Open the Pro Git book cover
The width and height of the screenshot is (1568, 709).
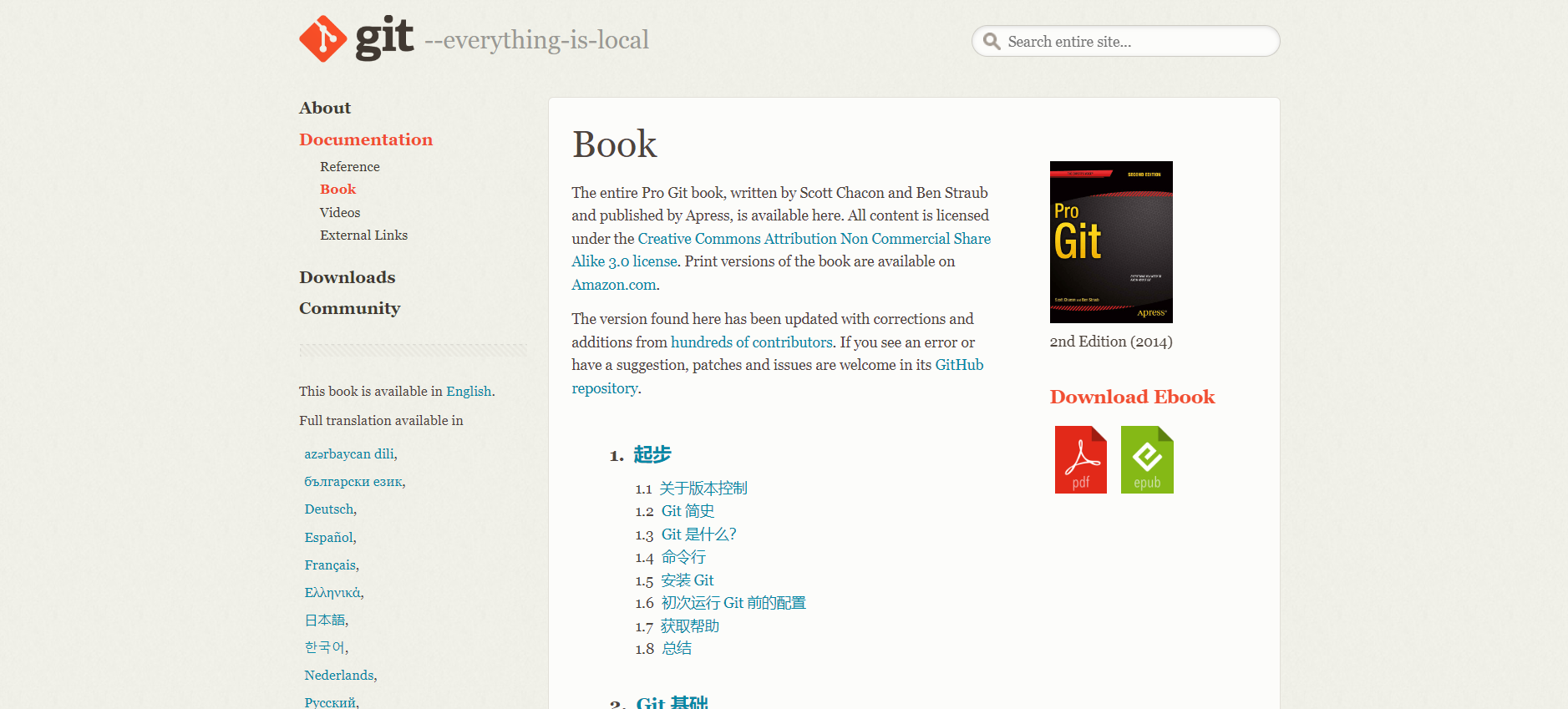[x=1110, y=242]
